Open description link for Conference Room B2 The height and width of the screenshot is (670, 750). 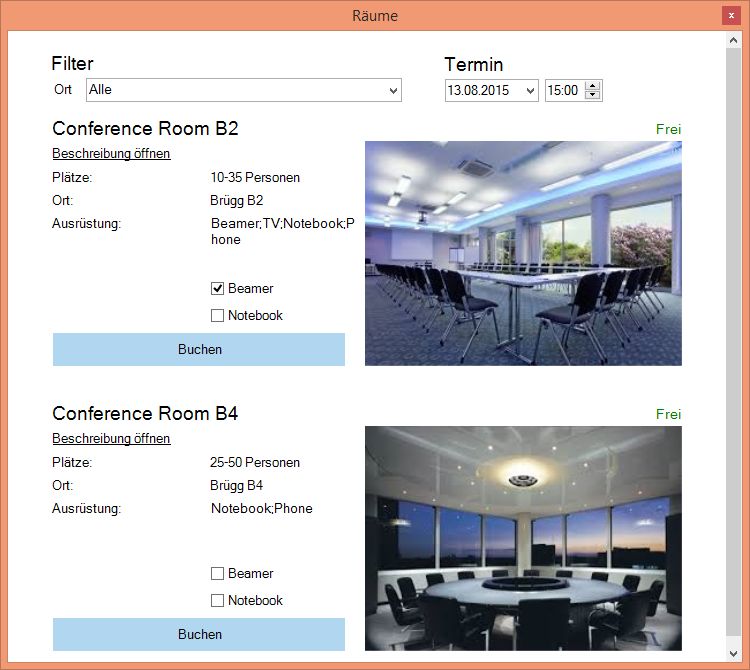coord(111,154)
